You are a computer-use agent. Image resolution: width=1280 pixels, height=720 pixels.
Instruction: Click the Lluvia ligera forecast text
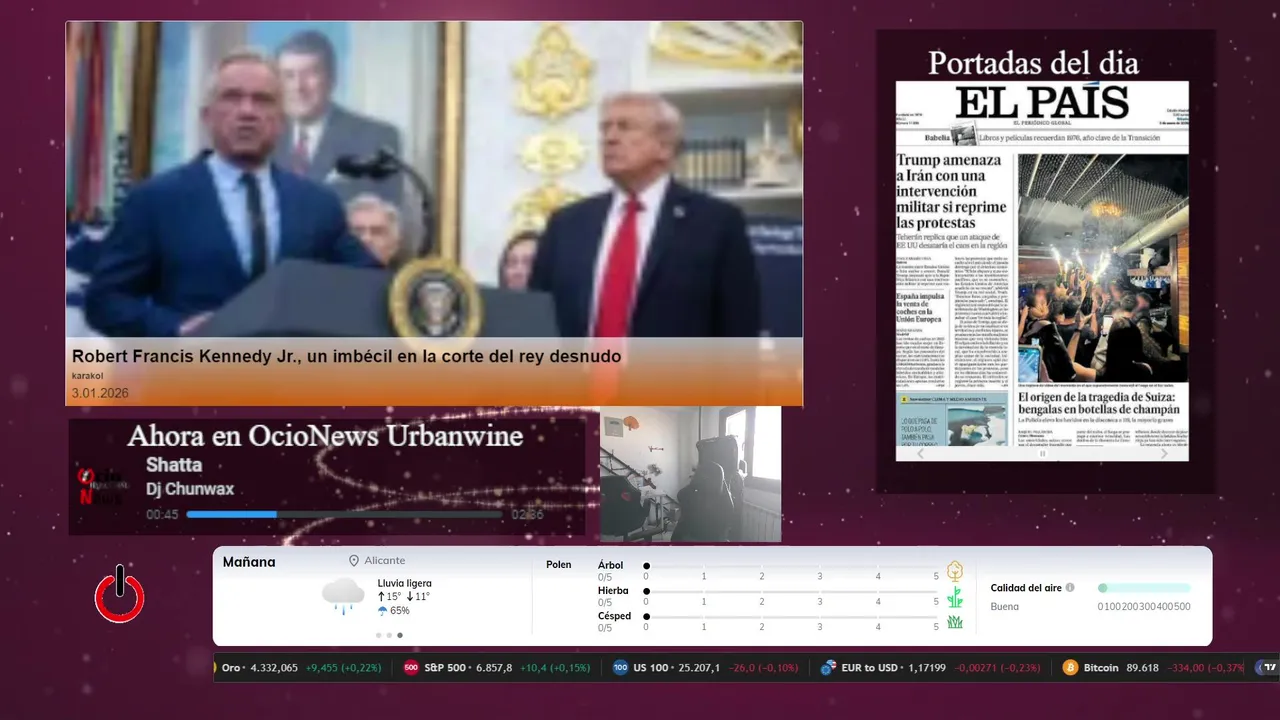[405, 583]
